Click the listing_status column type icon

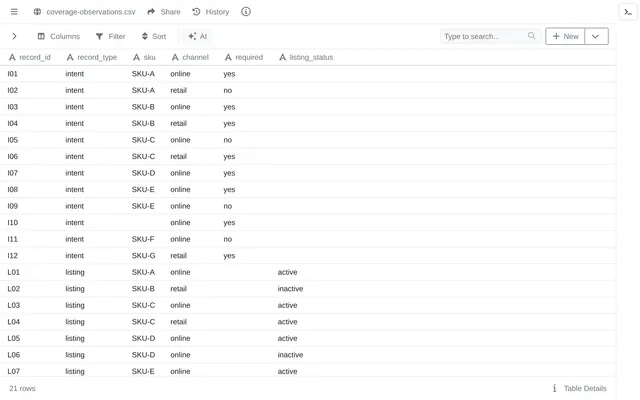pos(282,57)
